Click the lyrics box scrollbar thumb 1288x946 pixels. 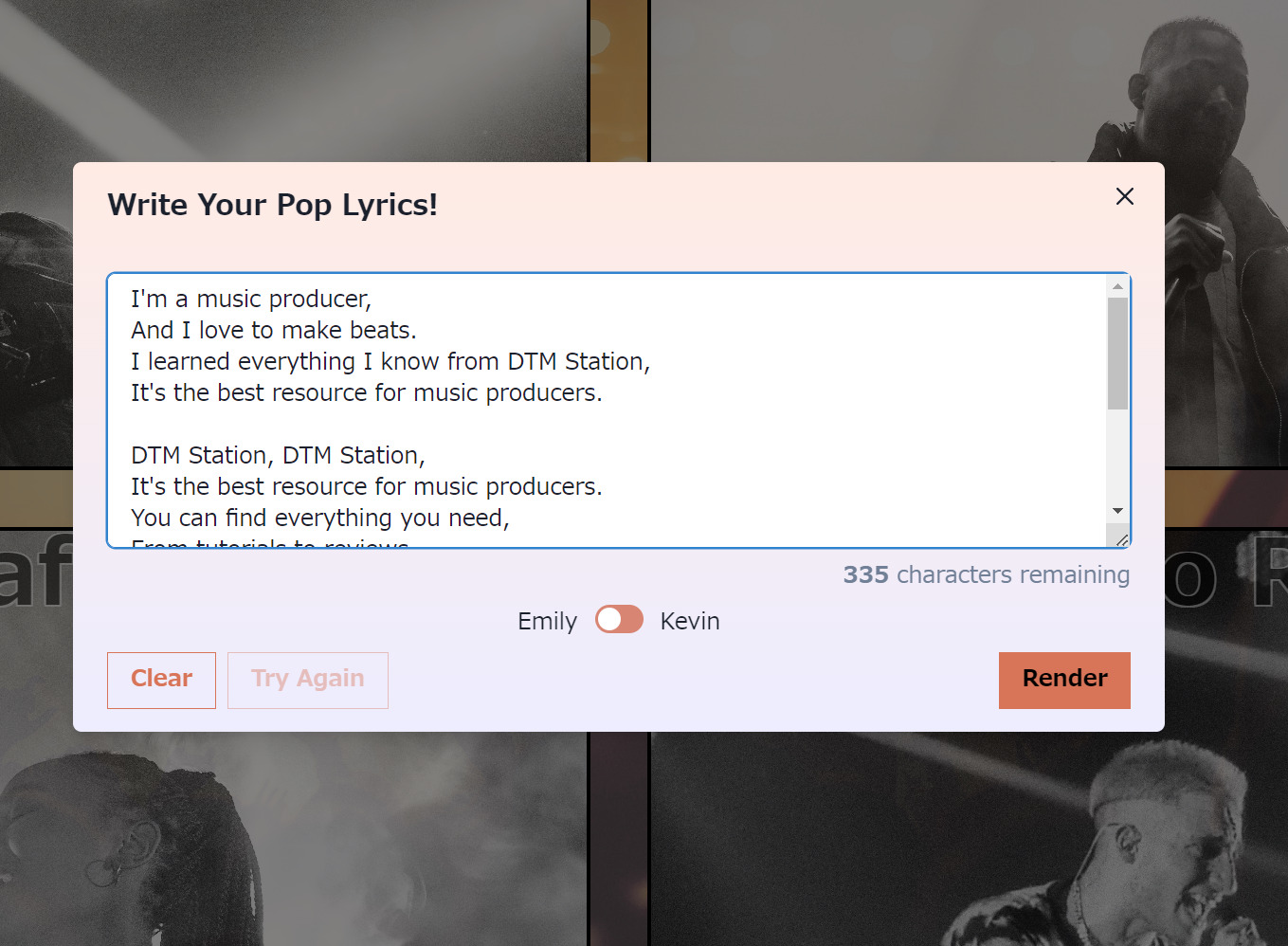coord(1117,354)
